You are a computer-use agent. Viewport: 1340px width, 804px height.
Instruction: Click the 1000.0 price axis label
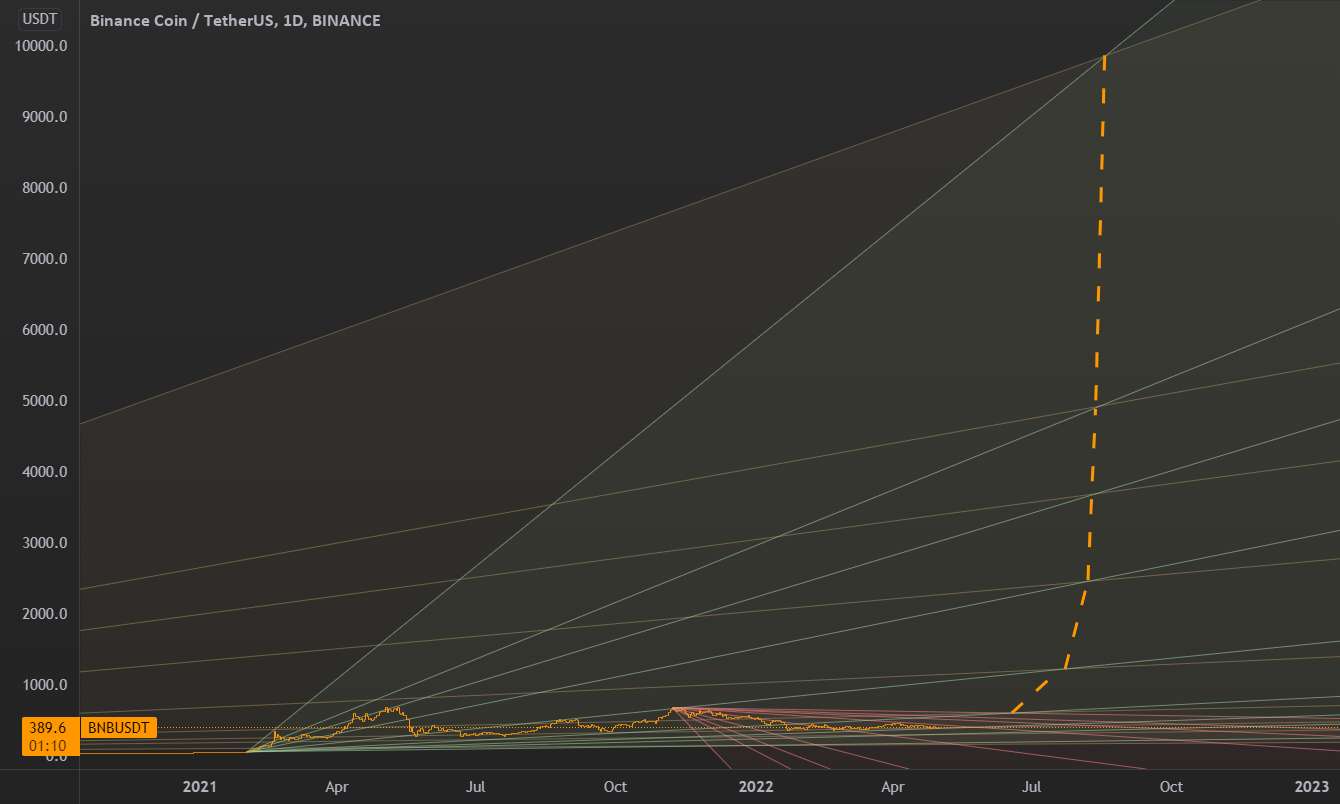point(44,685)
